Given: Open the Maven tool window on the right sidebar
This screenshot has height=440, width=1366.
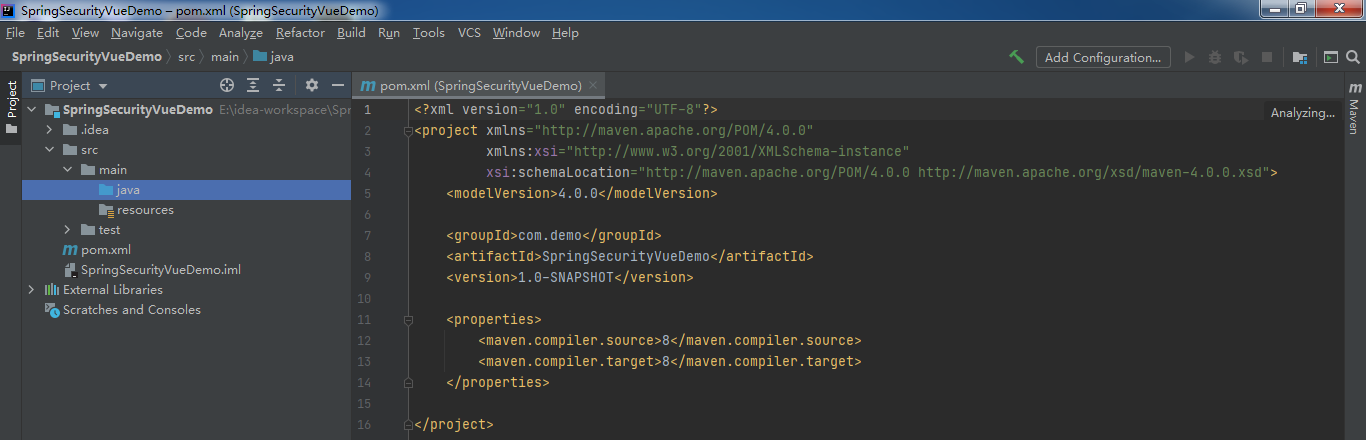Looking at the screenshot, I should coord(1354,109).
